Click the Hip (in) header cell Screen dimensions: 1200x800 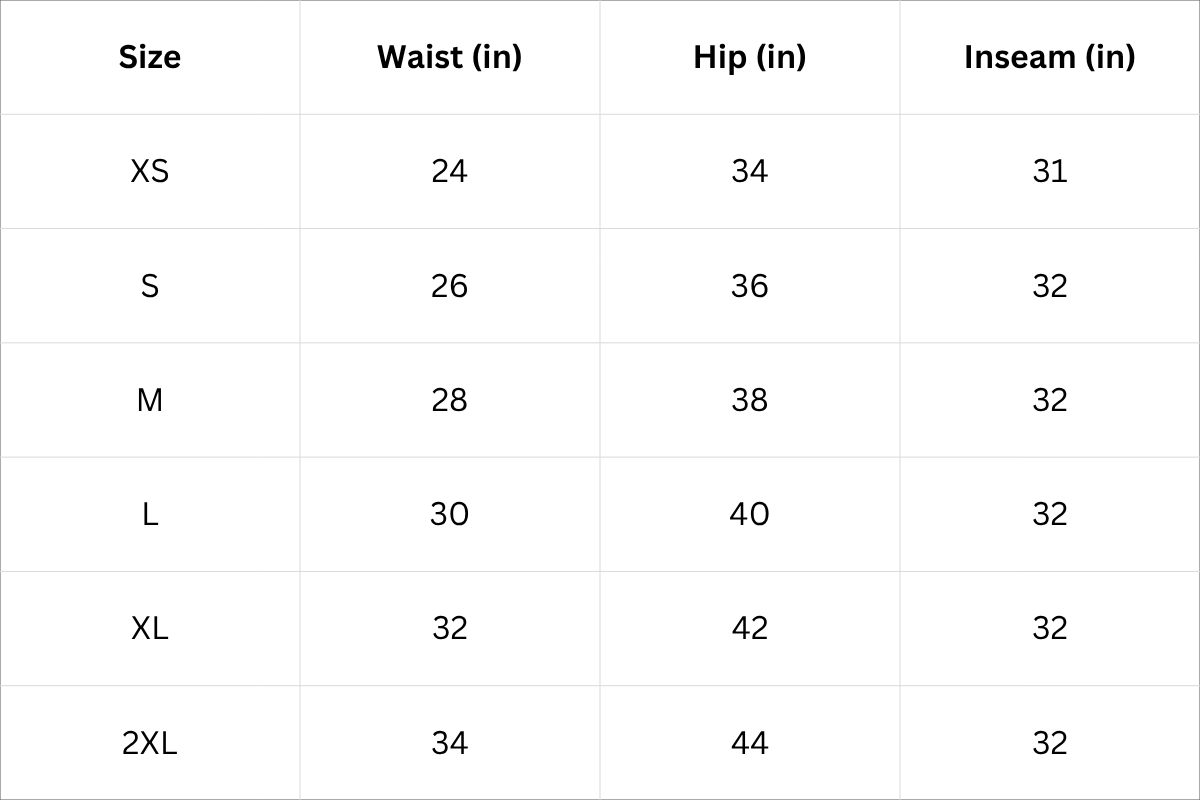[749, 57]
